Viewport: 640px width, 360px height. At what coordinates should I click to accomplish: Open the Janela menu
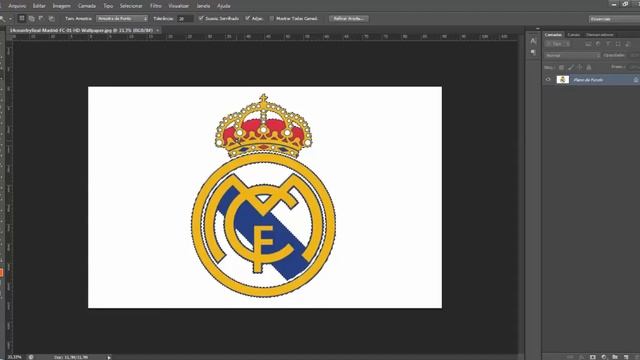[203, 6]
